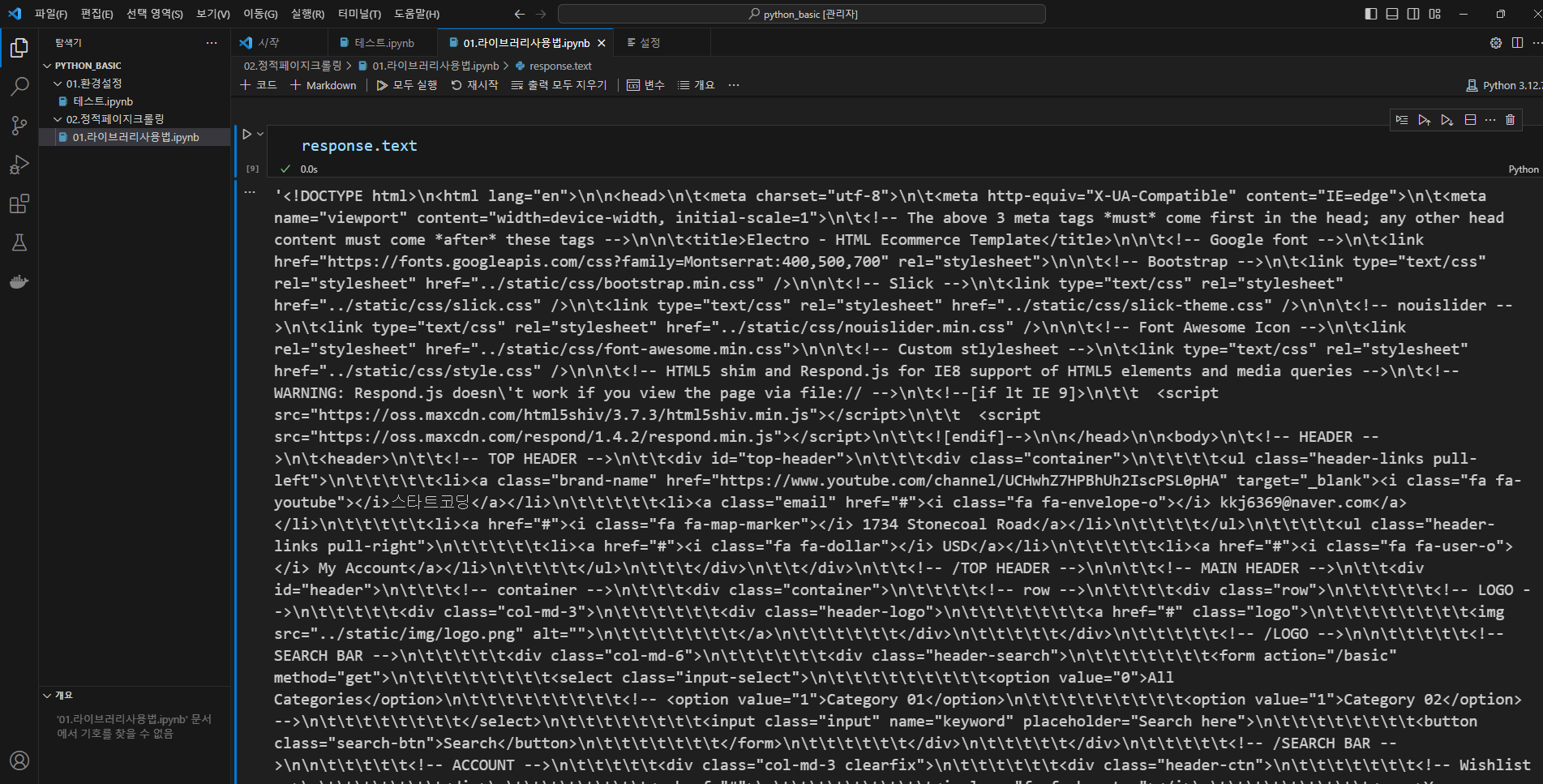Open 선택 영역(S) menu
The image size is (1543, 784).
click(x=154, y=14)
